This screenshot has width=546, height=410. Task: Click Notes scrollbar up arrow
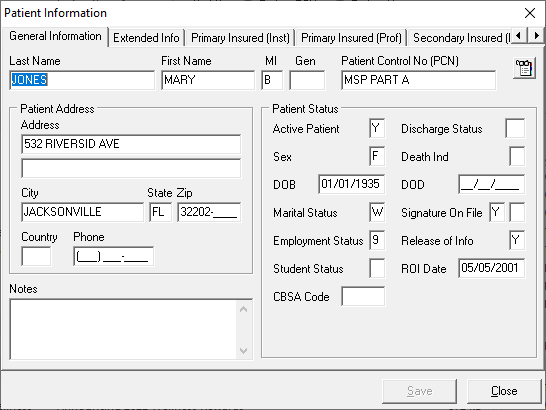[244, 309]
